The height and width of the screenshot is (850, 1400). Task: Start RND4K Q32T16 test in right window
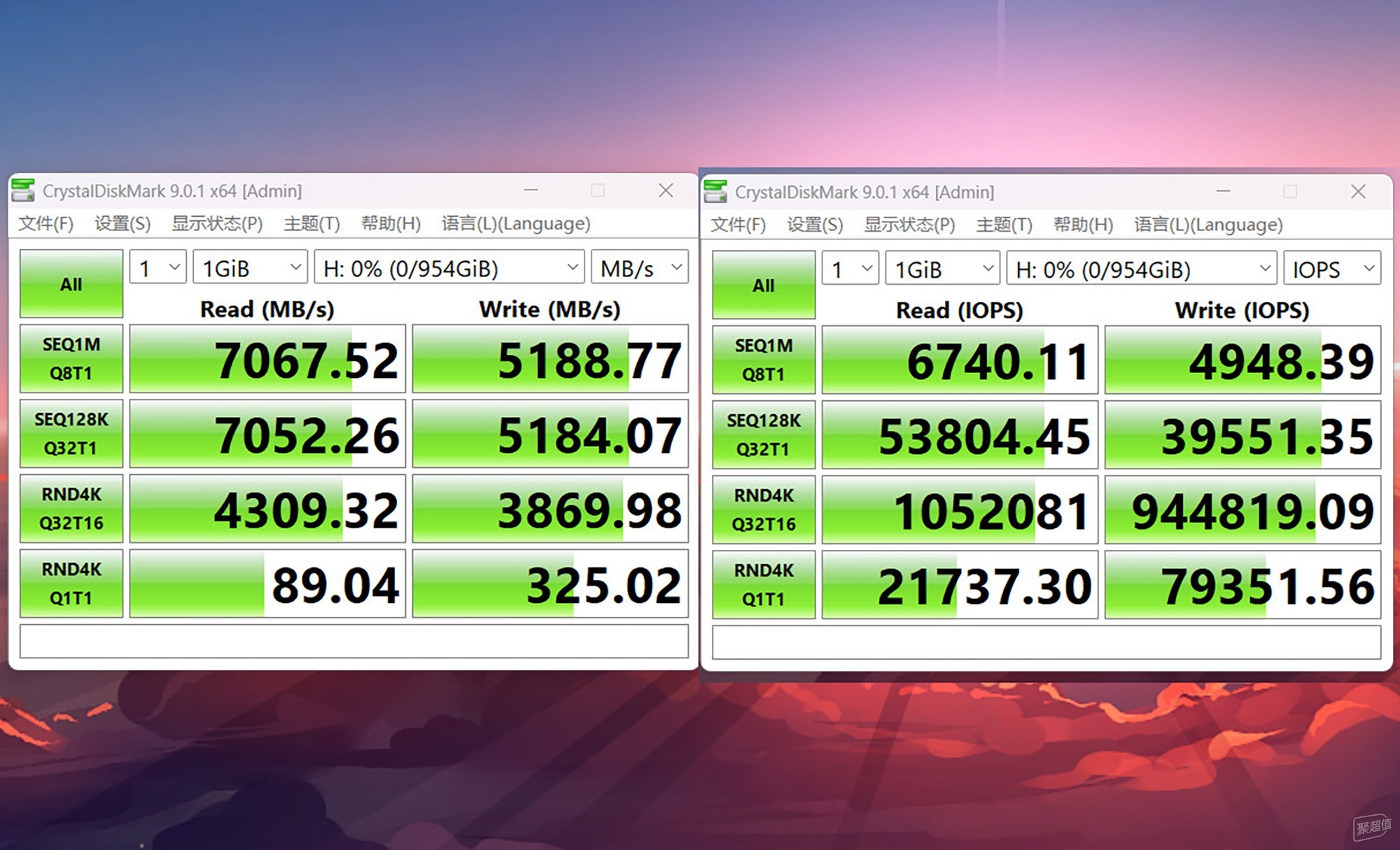coord(764,510)
